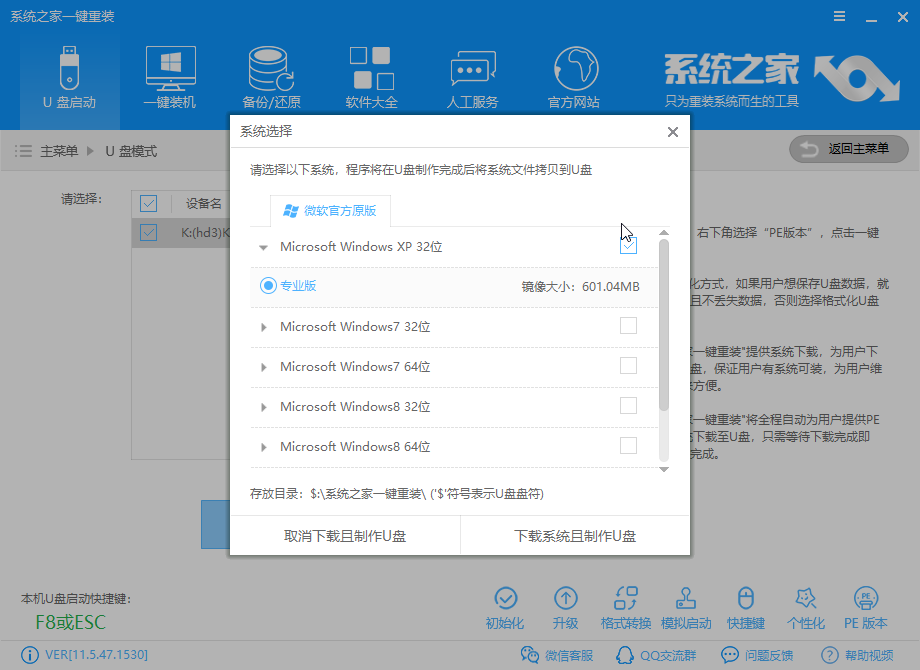Open the 格式转换 format conversion tool
The image size is (920, 670).
[x=626, y=605]
